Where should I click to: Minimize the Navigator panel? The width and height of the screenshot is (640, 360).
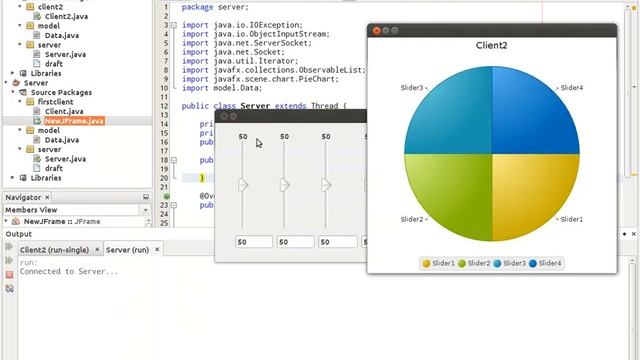point(146,197)
